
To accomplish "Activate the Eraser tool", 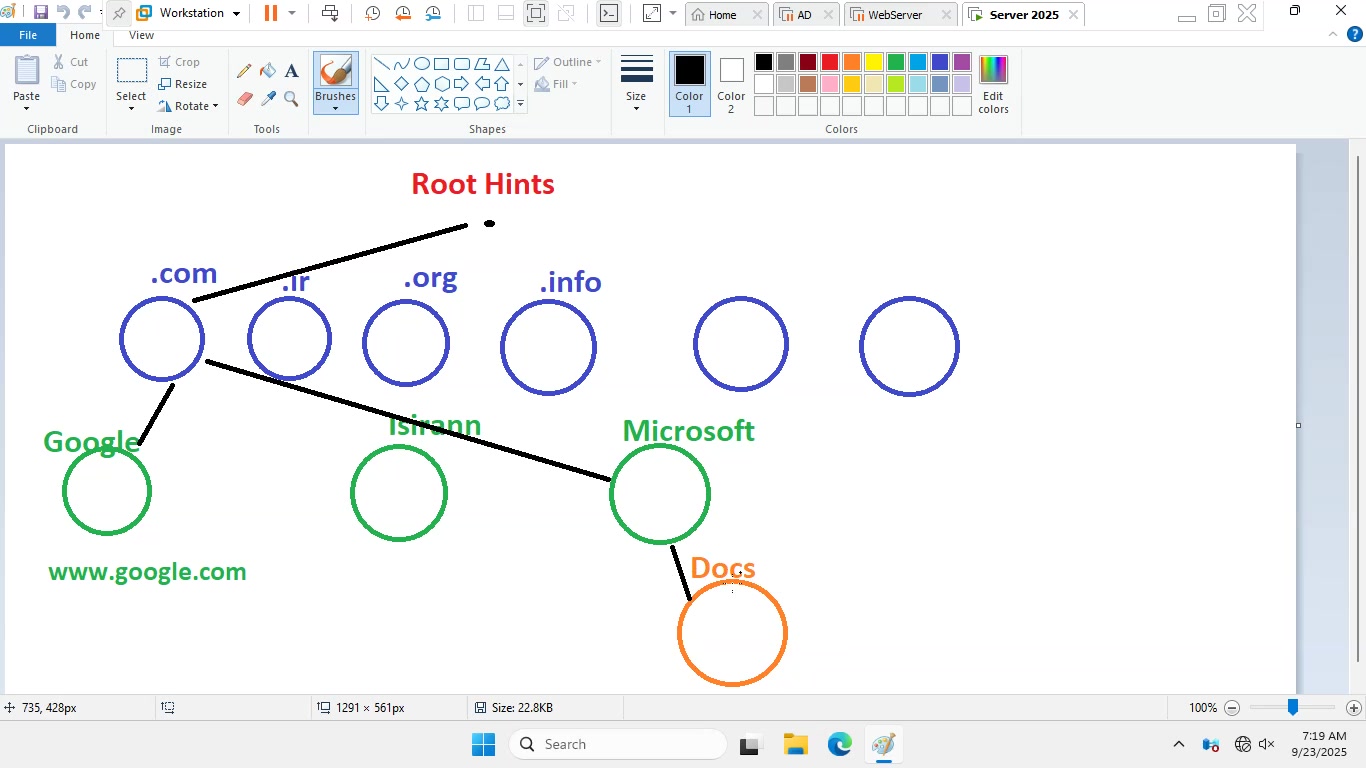I will [x=244, y=99].
